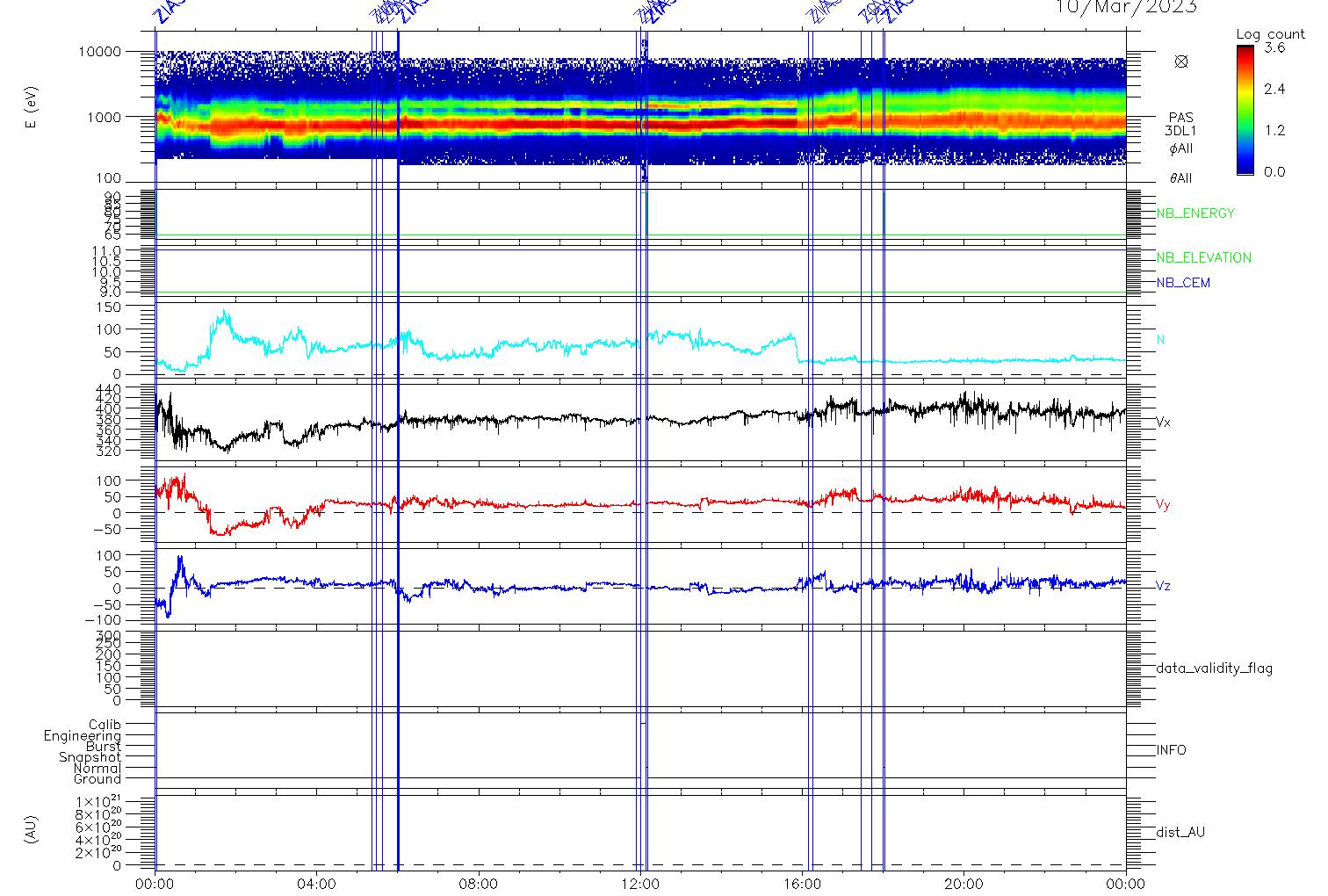
Task: Click the 04:00 time axis label
Action: [x=317, y=884]
